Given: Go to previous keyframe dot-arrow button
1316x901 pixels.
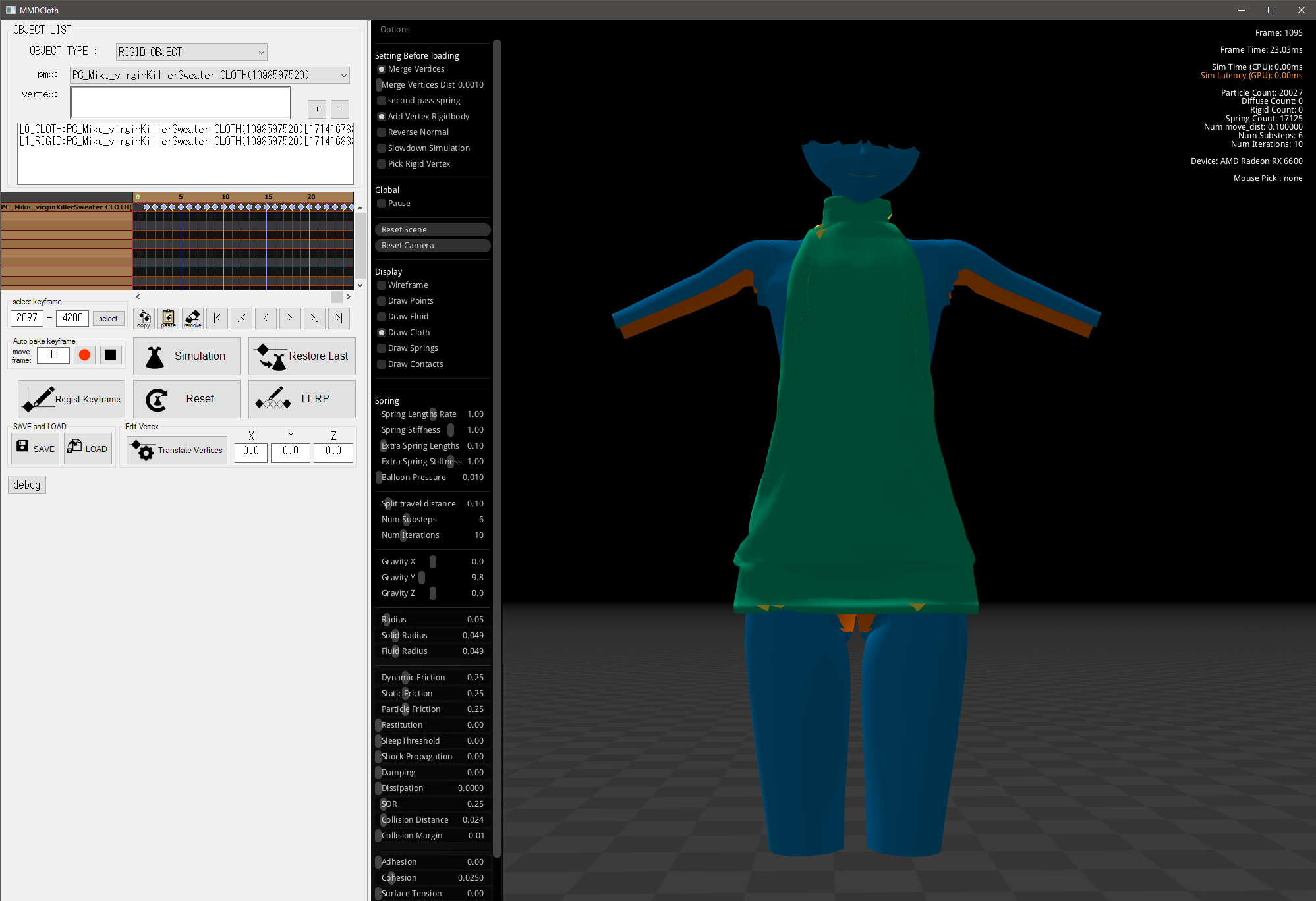Looking at the screenshot, I should 241,318.
